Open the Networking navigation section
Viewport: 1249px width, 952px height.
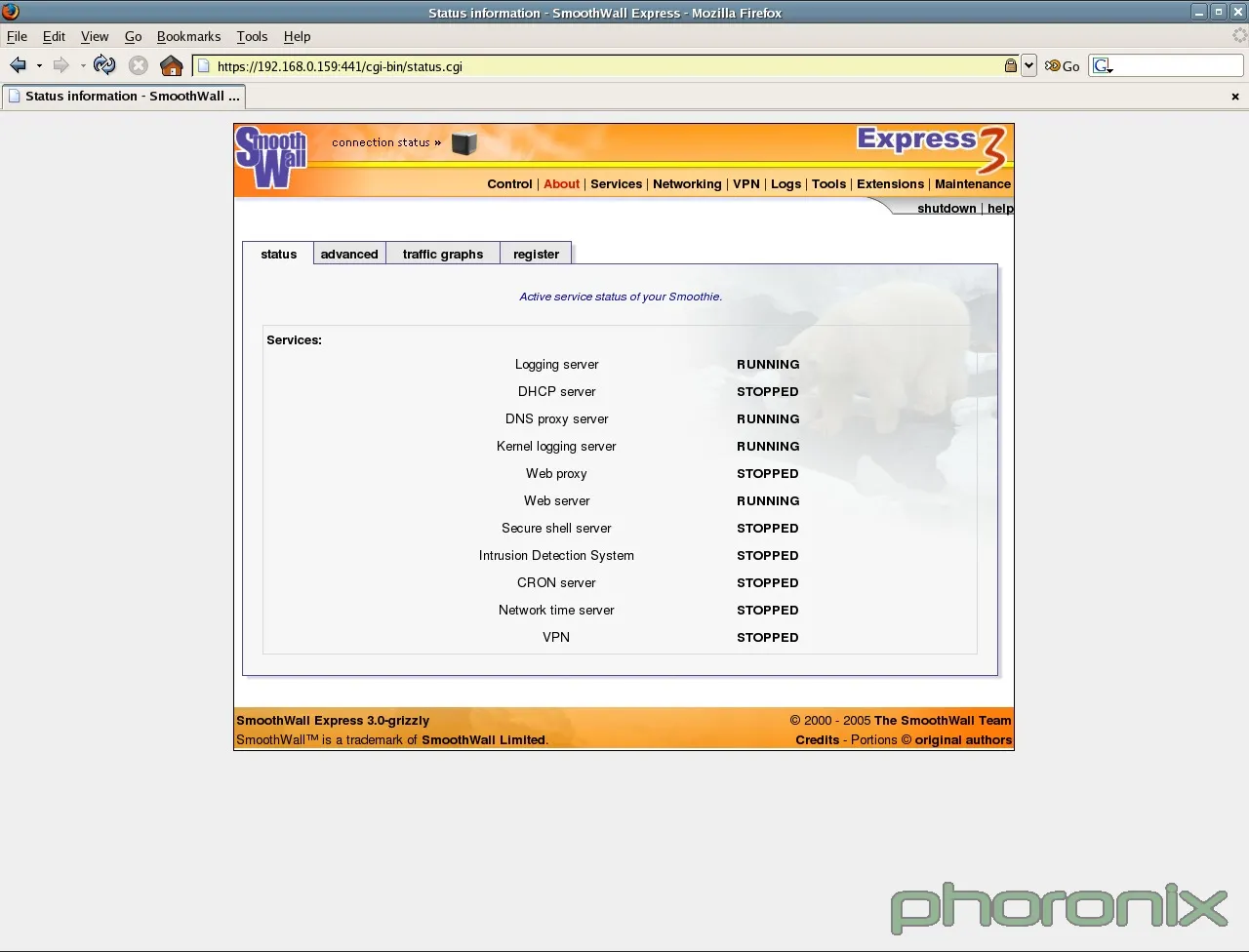(x=687, y=183)
